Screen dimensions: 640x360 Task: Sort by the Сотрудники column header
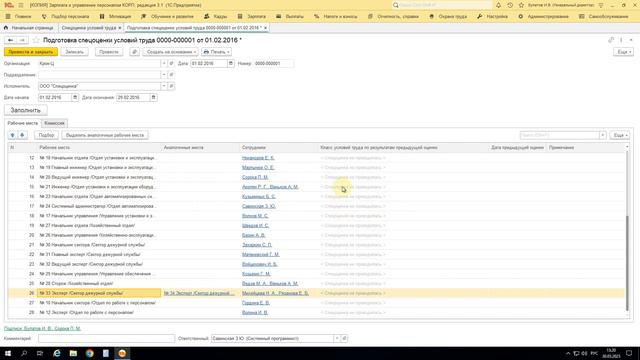point(253,147)
